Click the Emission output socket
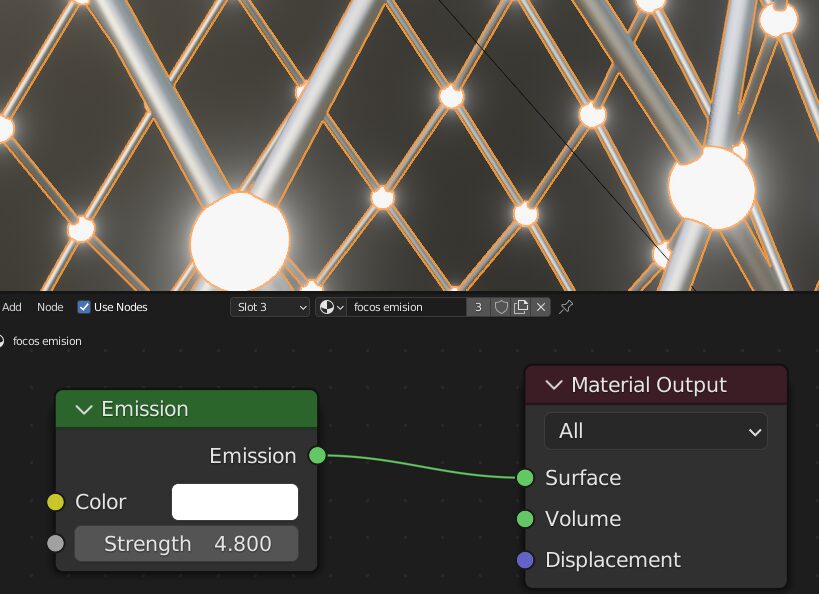Image resolution: width=819 pixels, height=594 pixels. click(317, 456)
